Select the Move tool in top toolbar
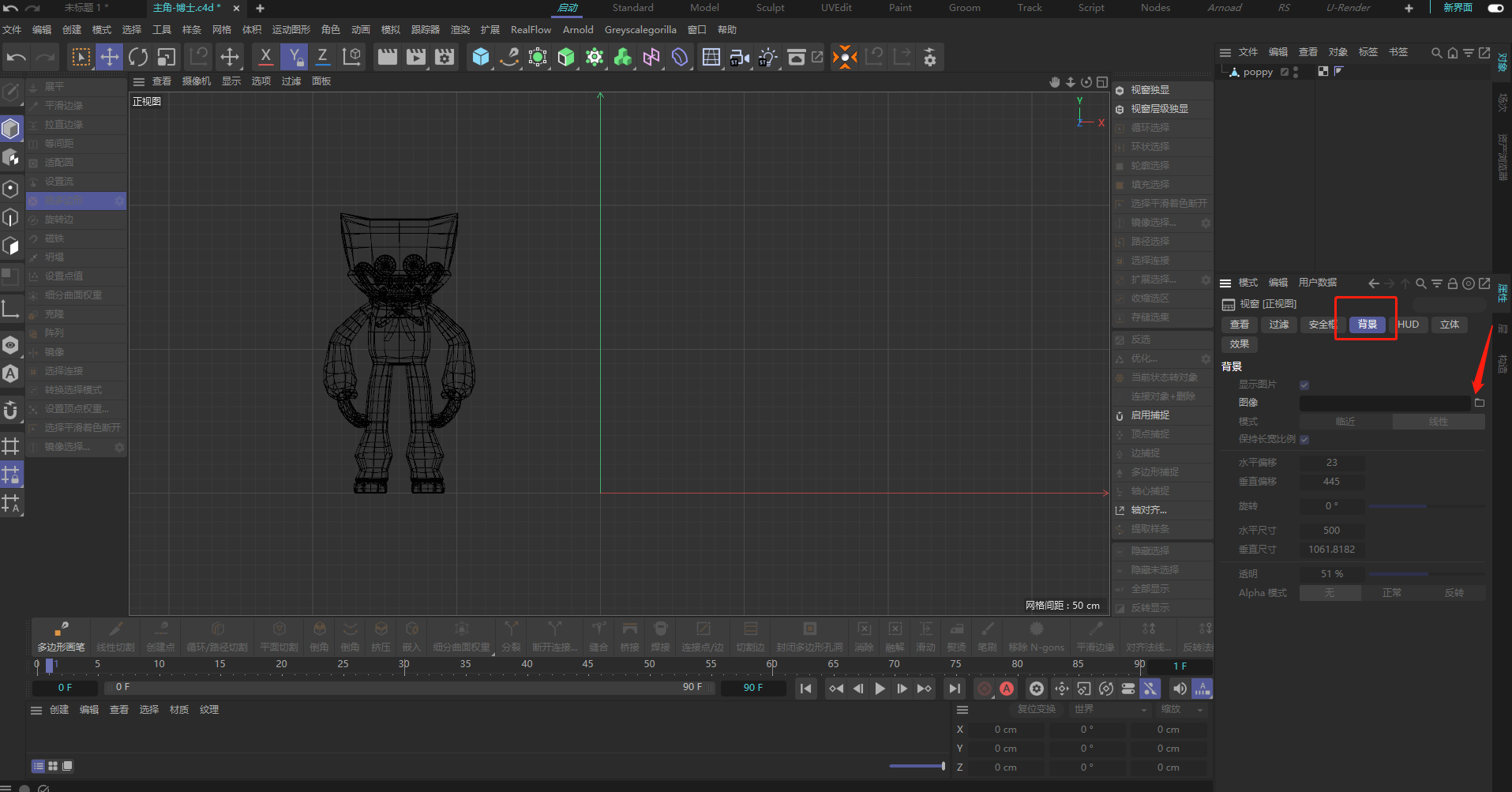This screenshot has width=1512, height=792. click(x=110, y=57)
